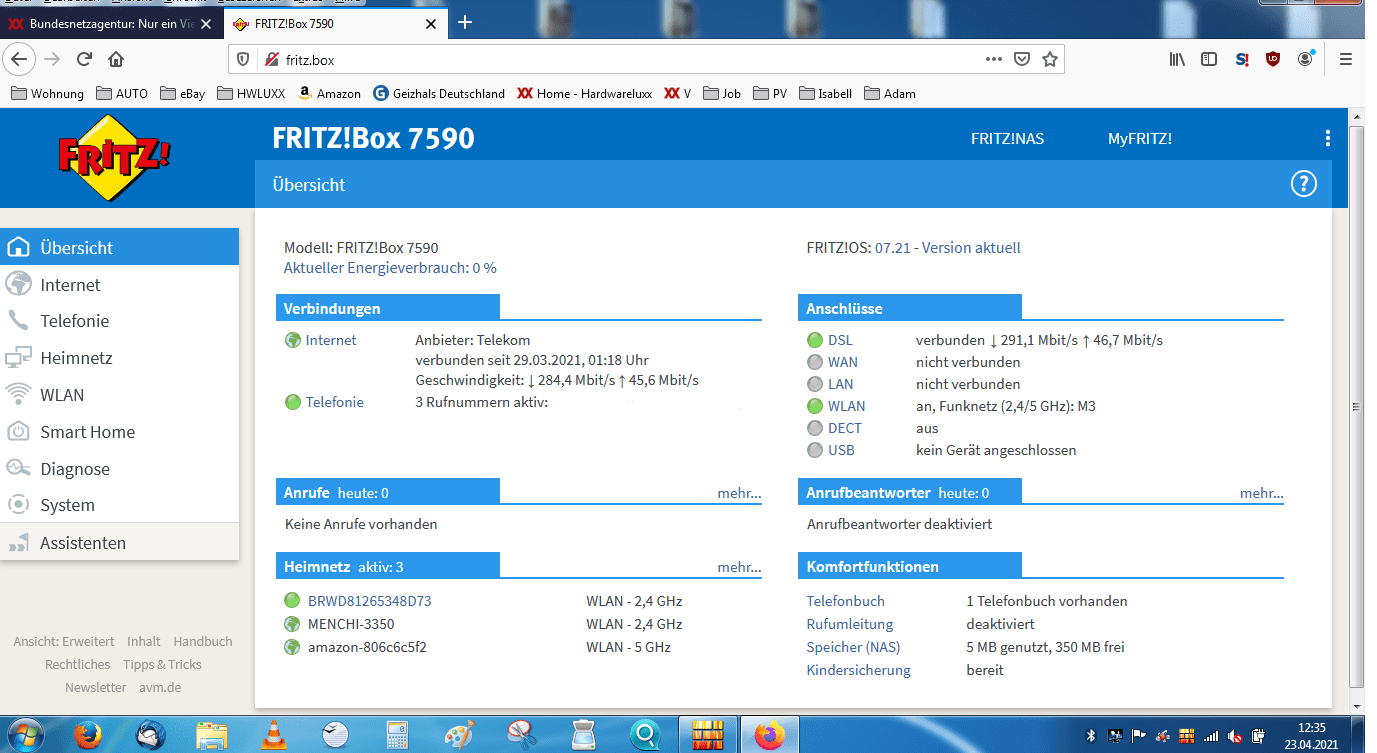Screen dimensions: 1377x753
Task: Reload the page with the refresh button
Action: point(84,60)
